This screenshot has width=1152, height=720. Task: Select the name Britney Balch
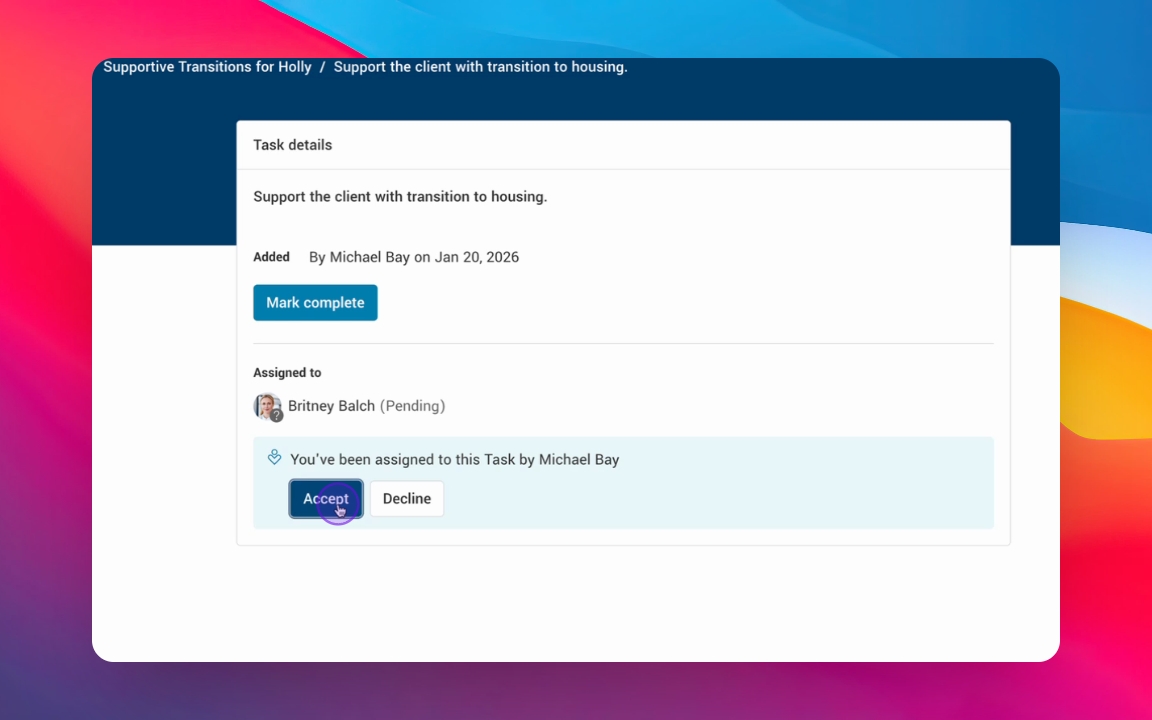331,406
